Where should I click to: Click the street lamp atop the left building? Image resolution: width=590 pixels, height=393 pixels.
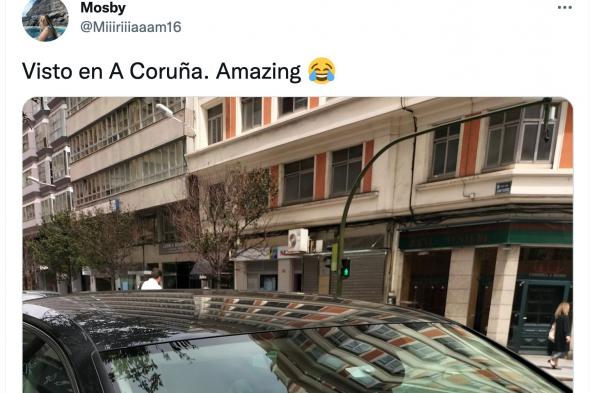click(x=167, y=112)
